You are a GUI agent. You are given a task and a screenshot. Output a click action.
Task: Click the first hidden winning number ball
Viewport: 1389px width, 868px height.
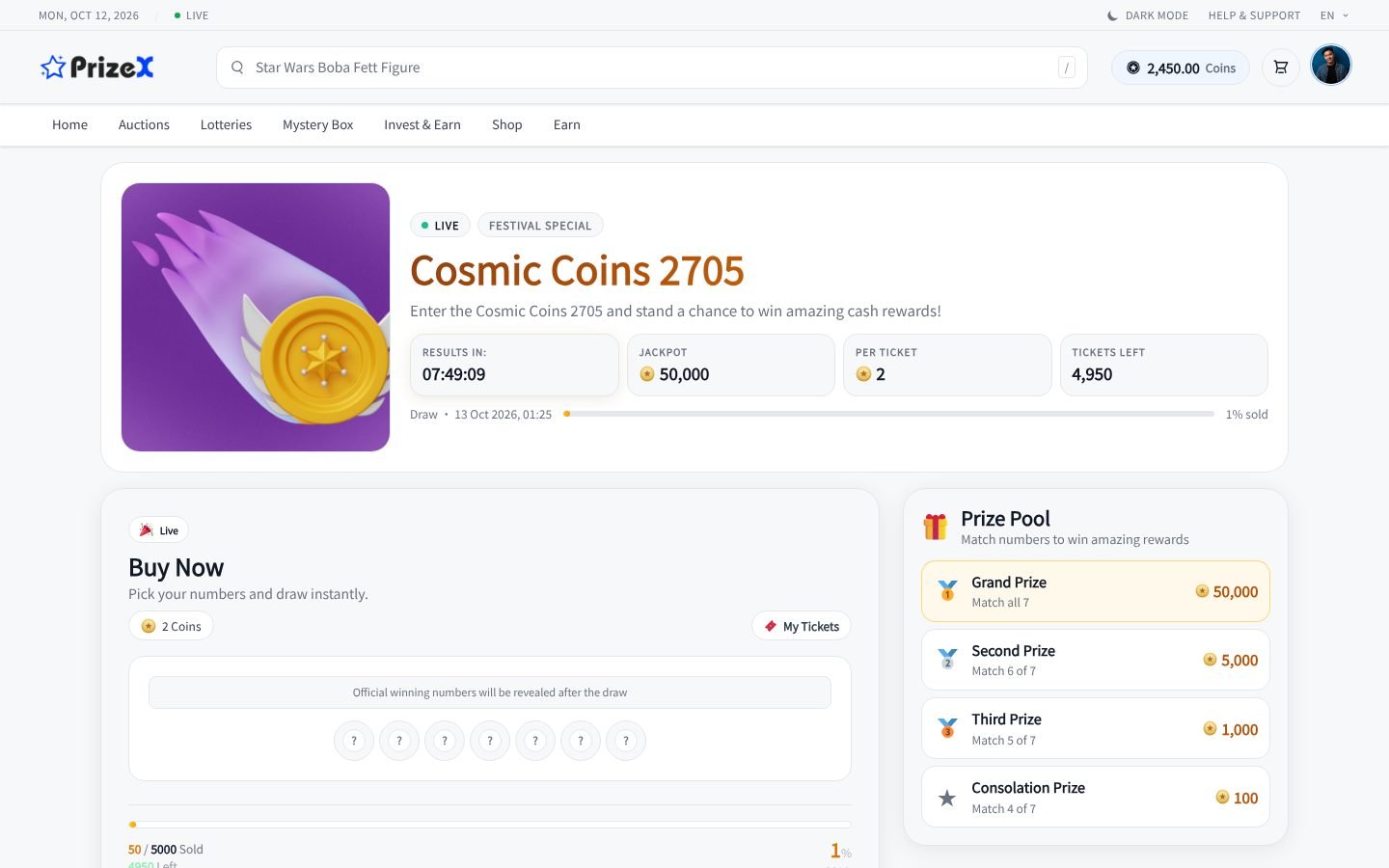(354, 741)
